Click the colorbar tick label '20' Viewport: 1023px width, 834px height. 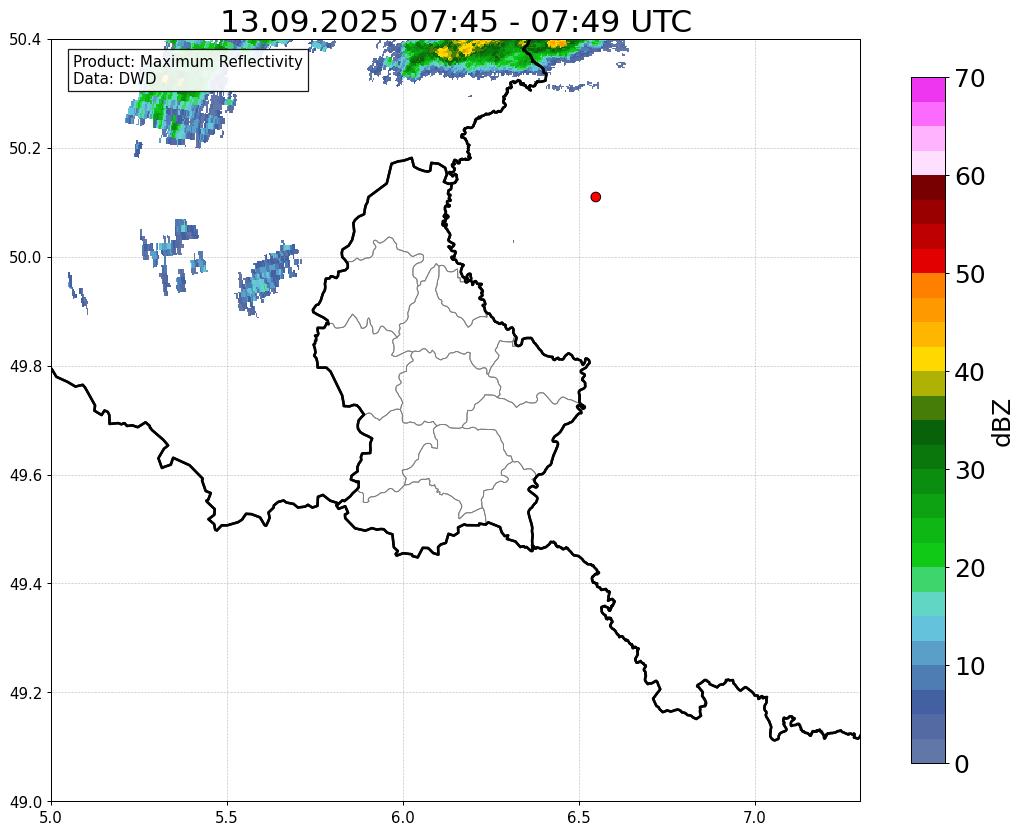coord(970,568)
